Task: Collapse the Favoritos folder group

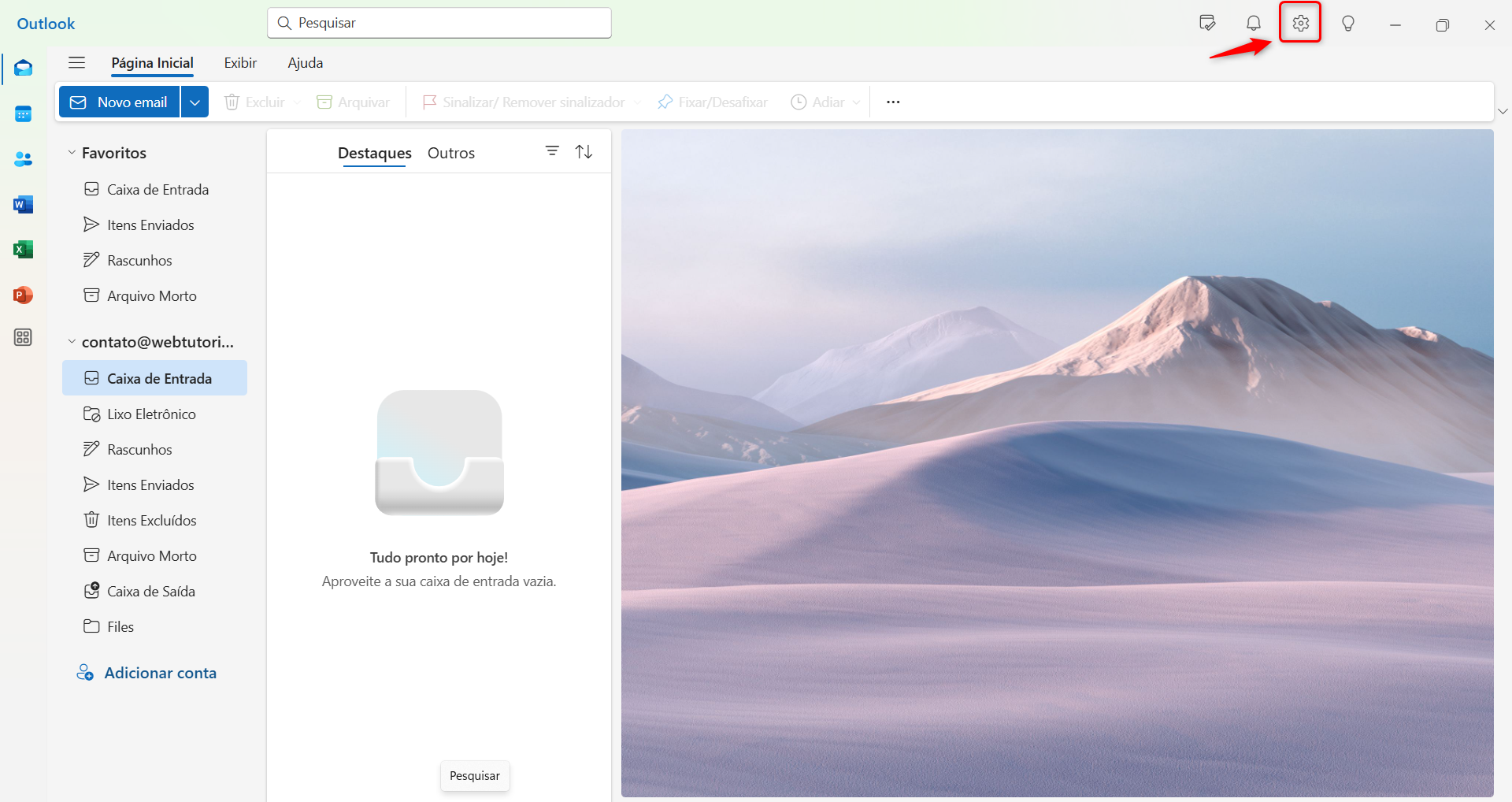Action: 72,153
